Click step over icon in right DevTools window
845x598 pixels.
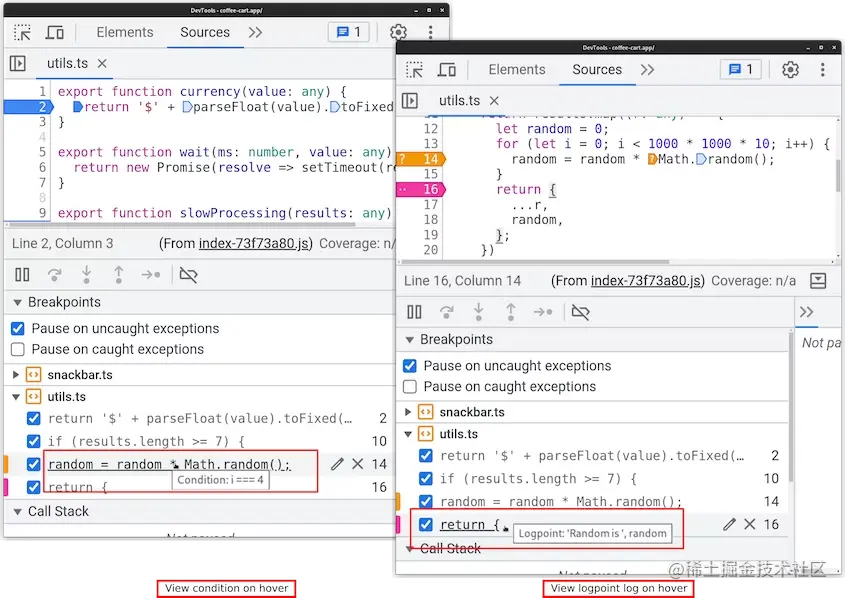(x=446, y=312)
